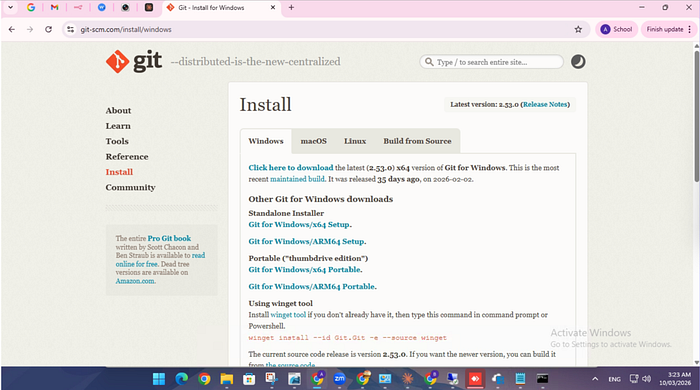
Task: Open the Build from Source tab
Action: click(417, 141)
